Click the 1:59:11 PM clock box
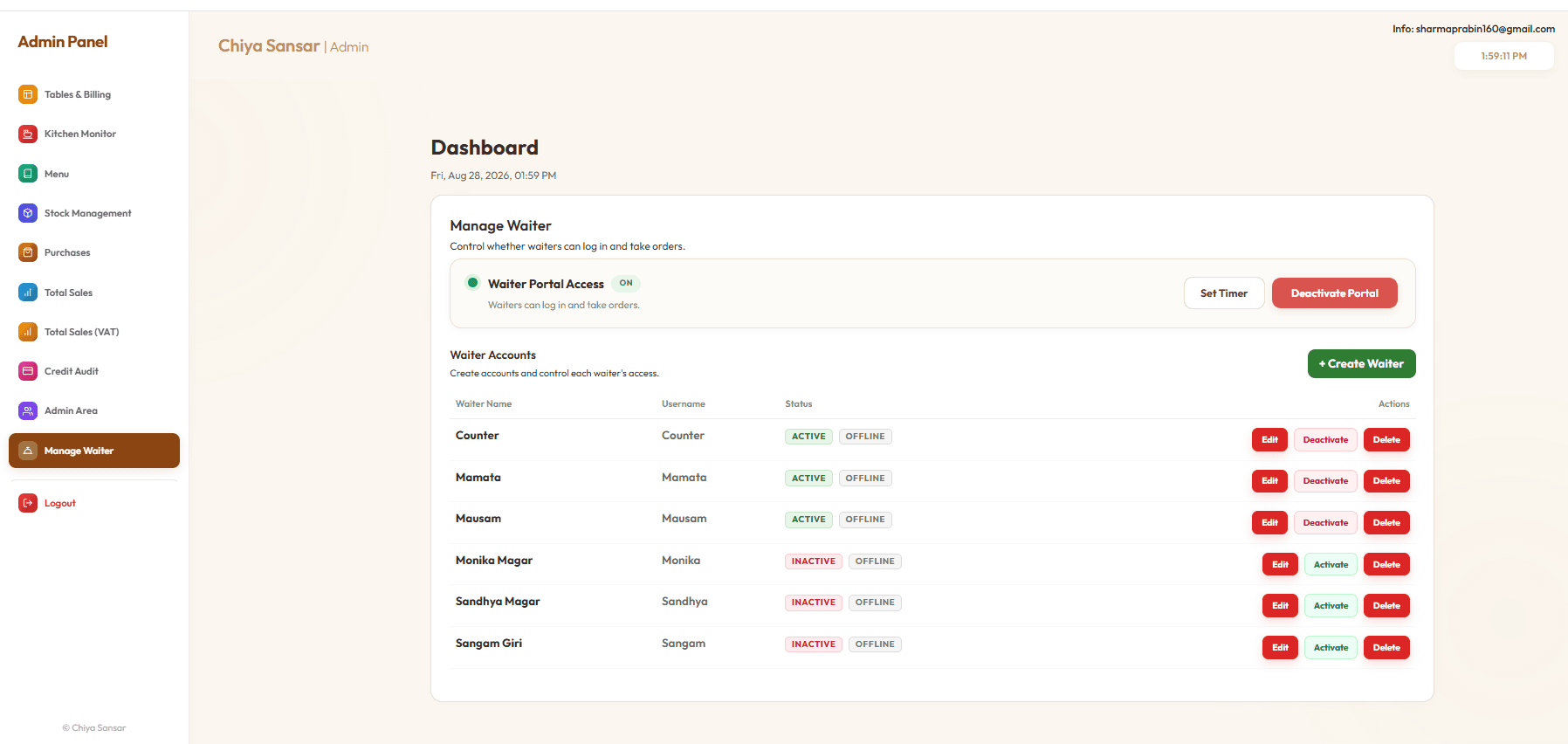This screenshot has width=1568, height=744. 1503,56
